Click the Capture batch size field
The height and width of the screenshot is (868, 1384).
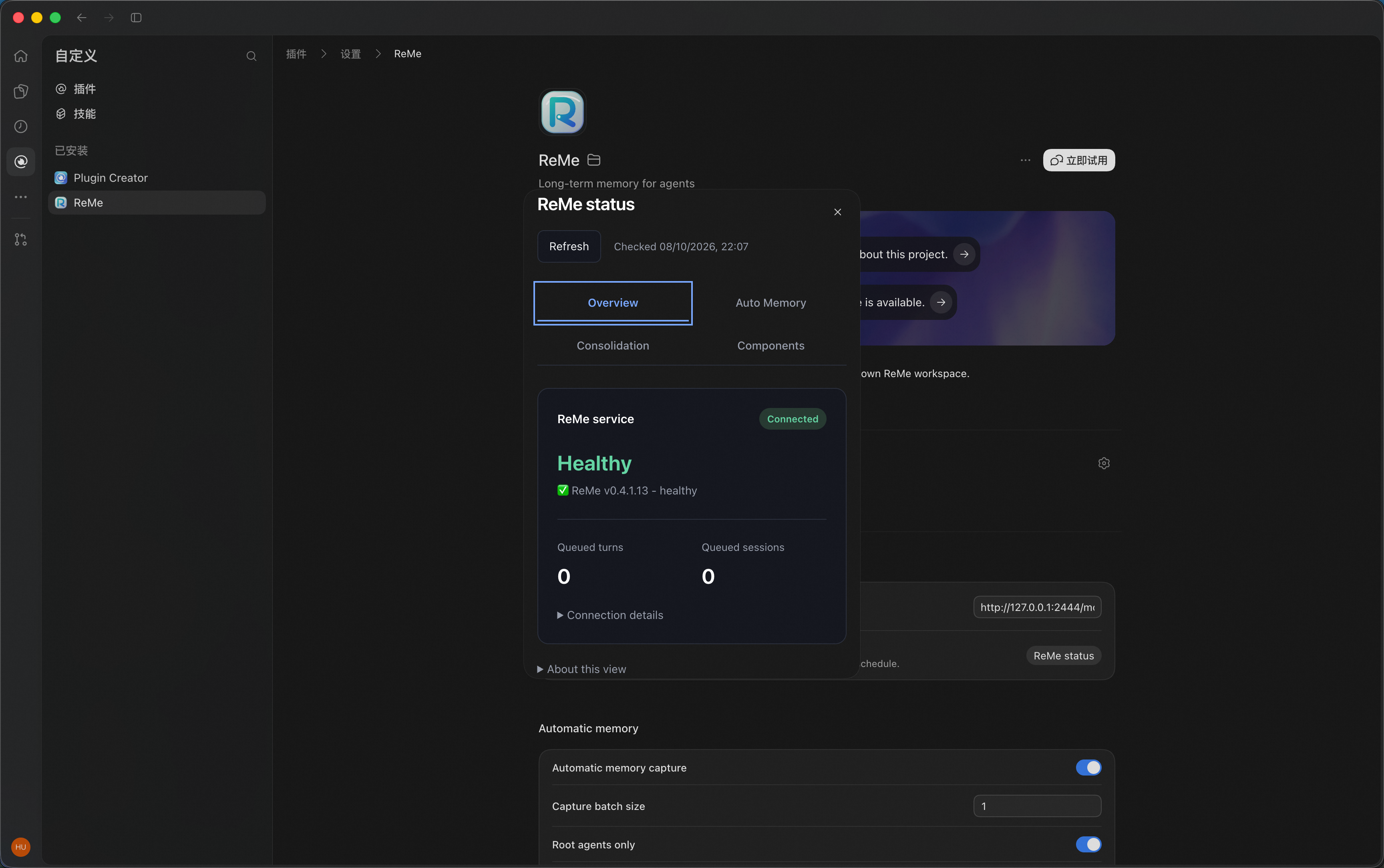coord(1037,806)
